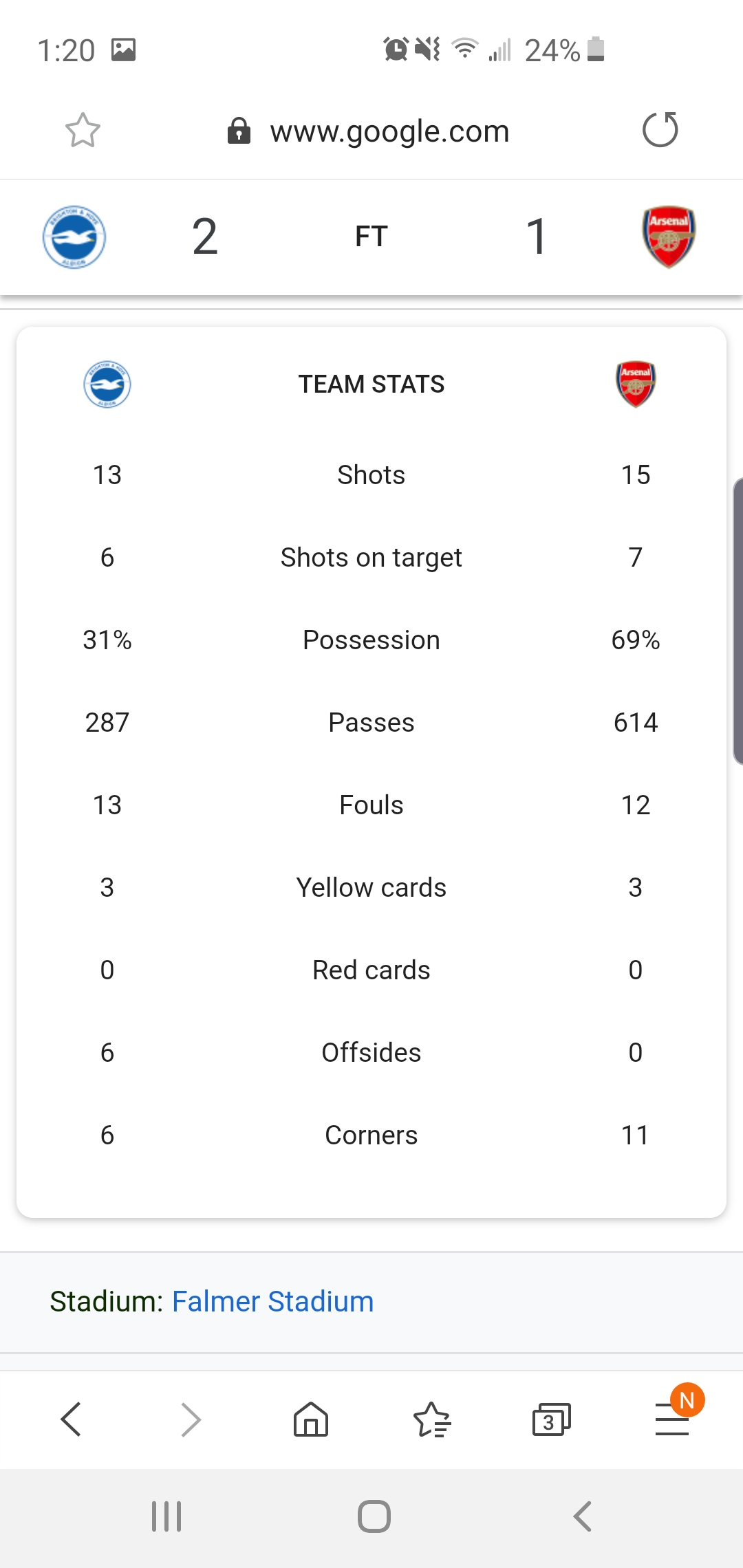
Task: Tap the orange N notification badge
Action: click(687, 1400)
